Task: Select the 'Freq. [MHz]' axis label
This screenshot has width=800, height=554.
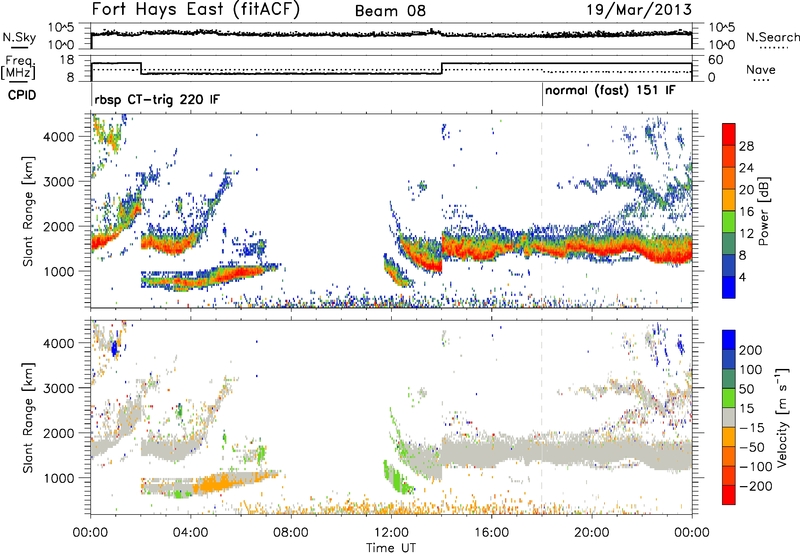Action: point(18,67)
